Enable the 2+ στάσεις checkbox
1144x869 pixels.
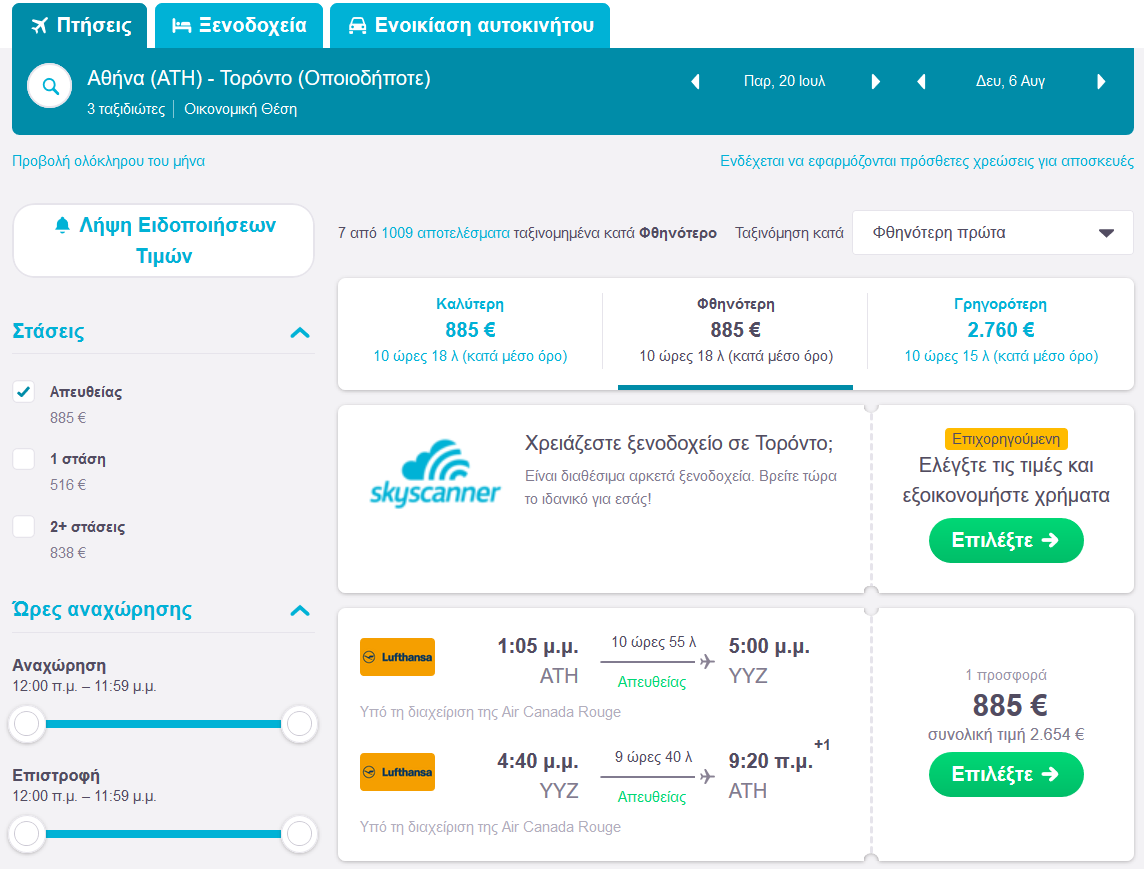[x=24, y=526]
